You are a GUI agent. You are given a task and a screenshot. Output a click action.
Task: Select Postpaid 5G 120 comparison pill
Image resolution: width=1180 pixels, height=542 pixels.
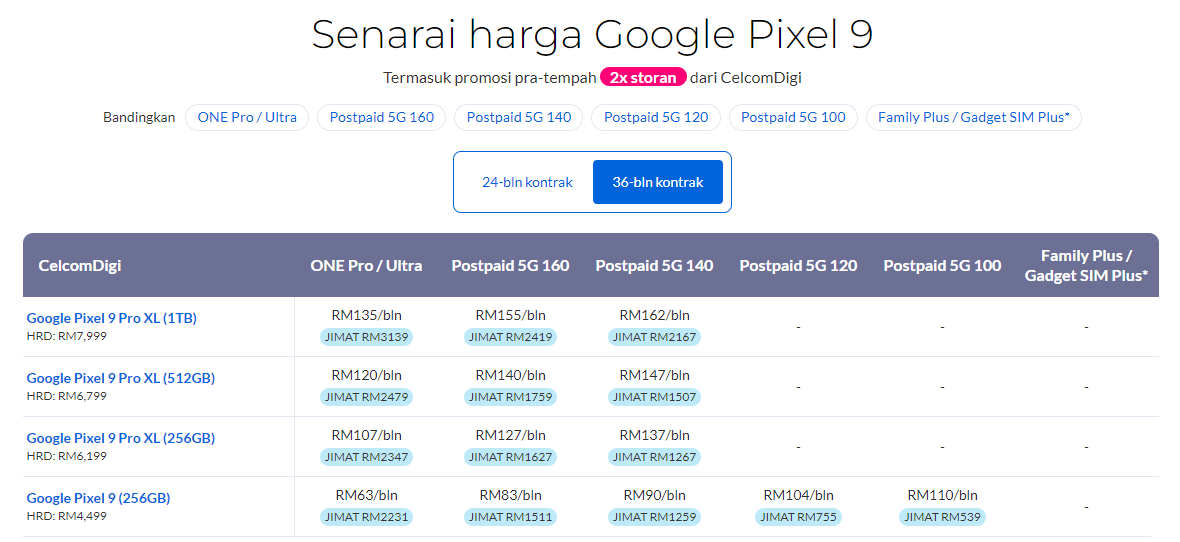[x=656, y=117]
